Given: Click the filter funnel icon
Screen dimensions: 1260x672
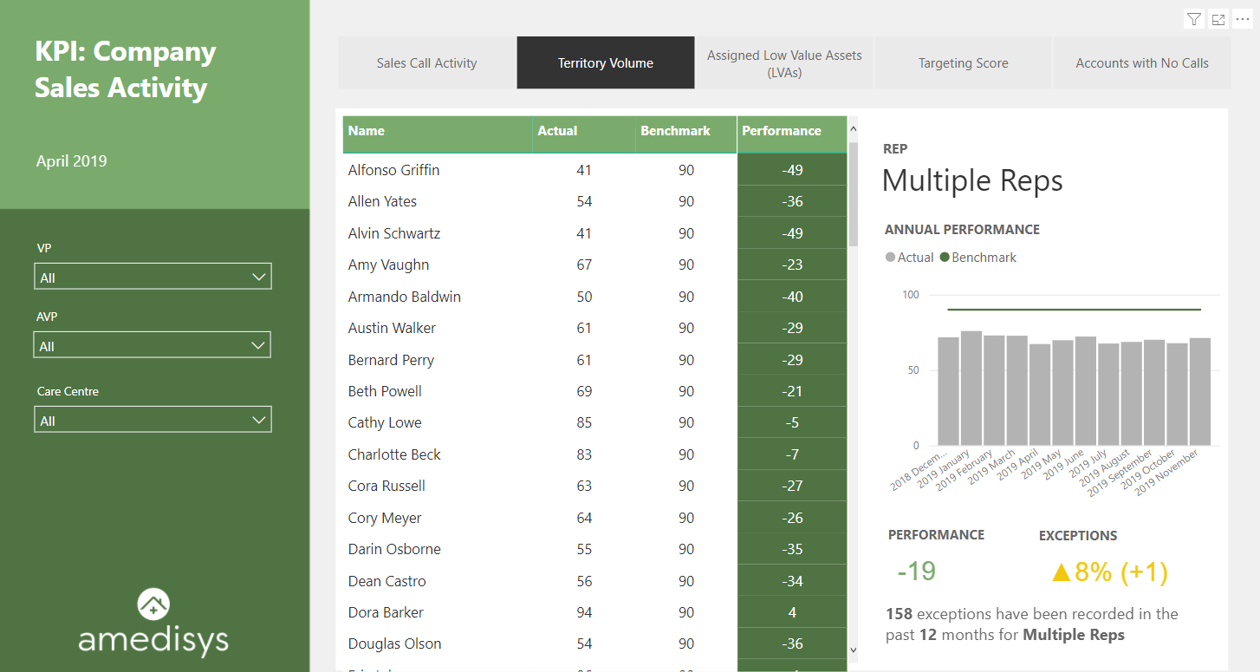Looking at the screenshot, I should click(x=1194, y=19).
